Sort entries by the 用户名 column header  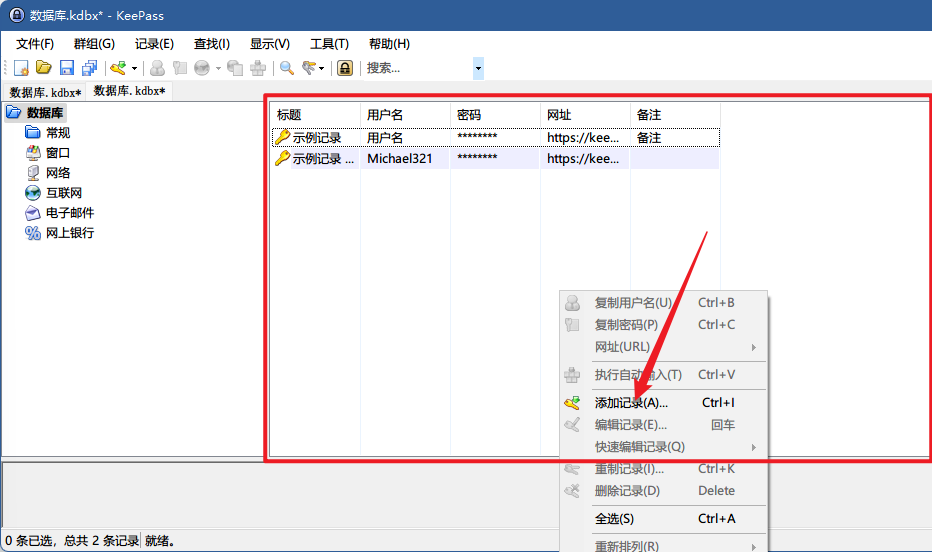(x=405, y=115)
